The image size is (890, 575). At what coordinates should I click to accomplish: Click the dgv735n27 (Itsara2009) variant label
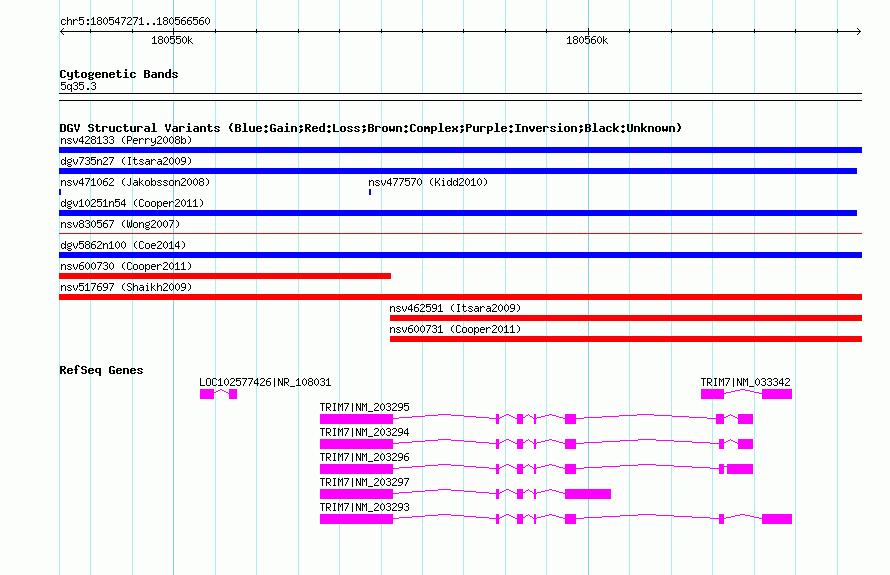[x=126, y=161]
